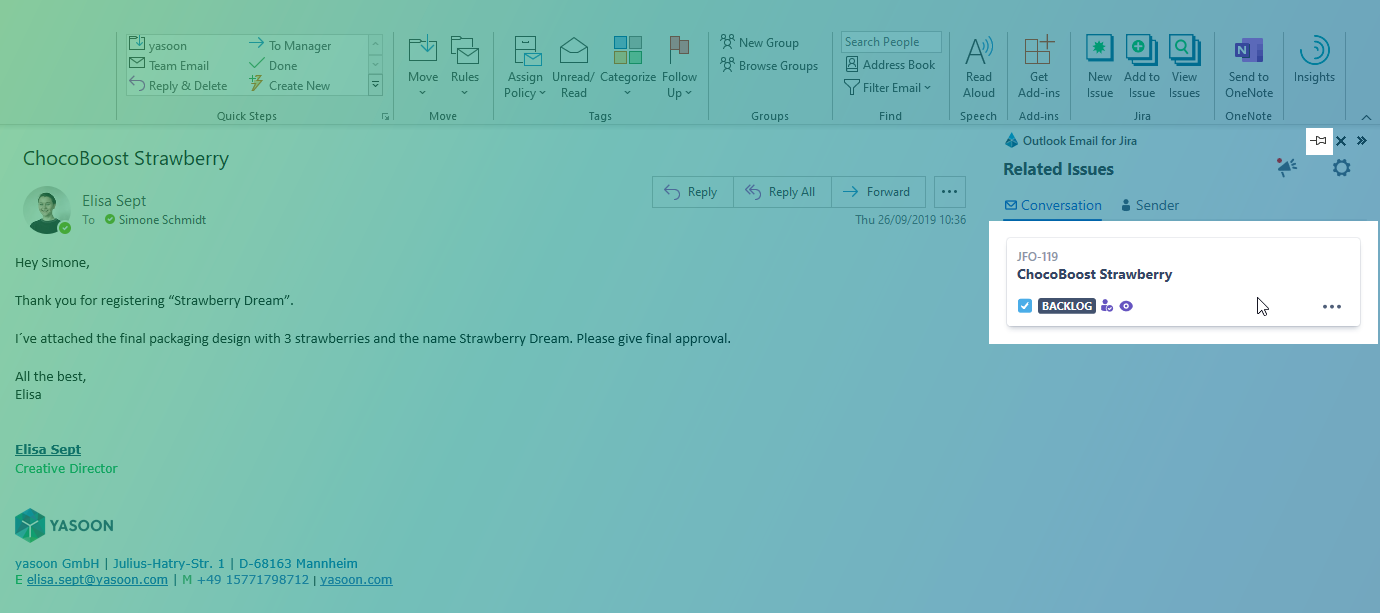Open the elisa.sept@yasoon.com email link
The image size is (1380, 613).
pos(97,580)
